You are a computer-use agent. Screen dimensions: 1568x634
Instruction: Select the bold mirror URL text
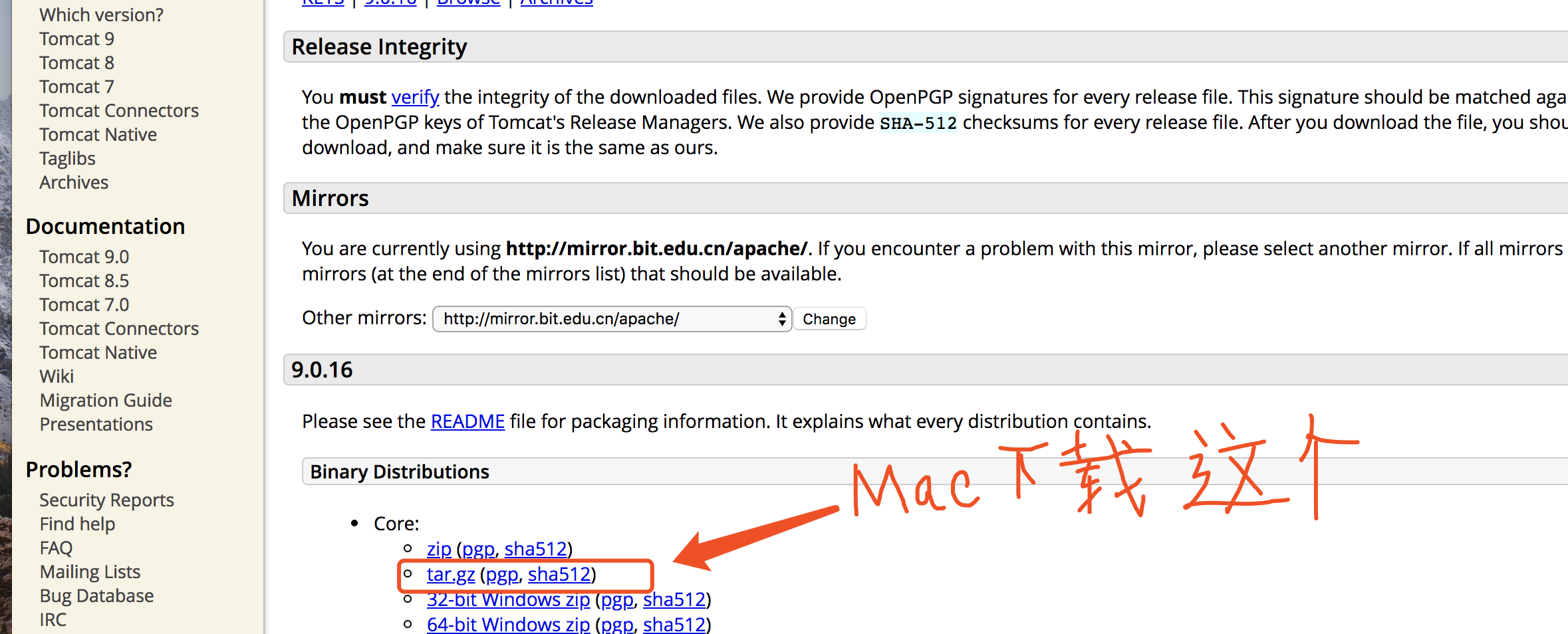point(656,249)
